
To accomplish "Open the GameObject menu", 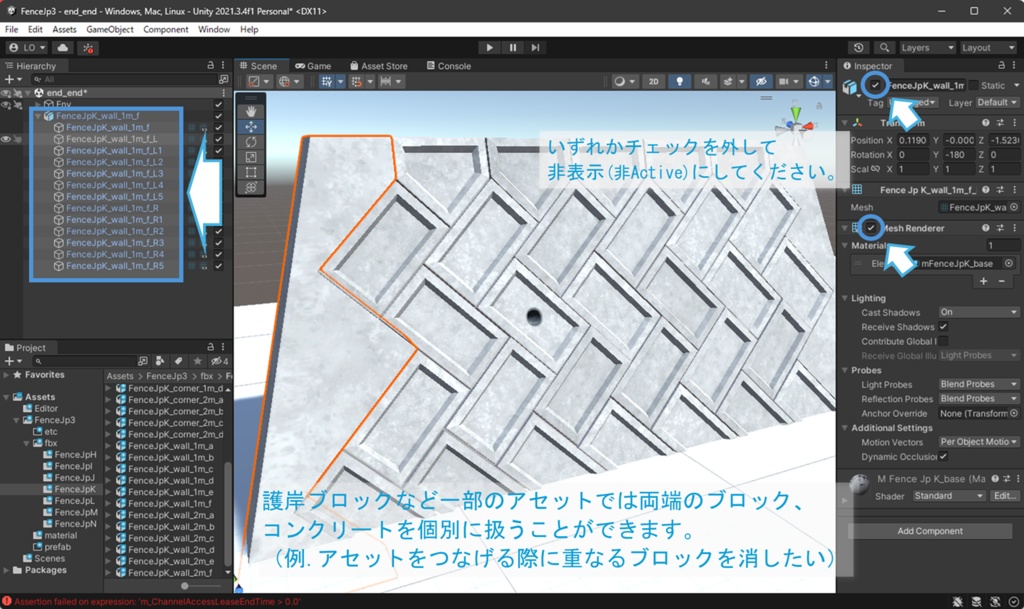I will [110, 29].
